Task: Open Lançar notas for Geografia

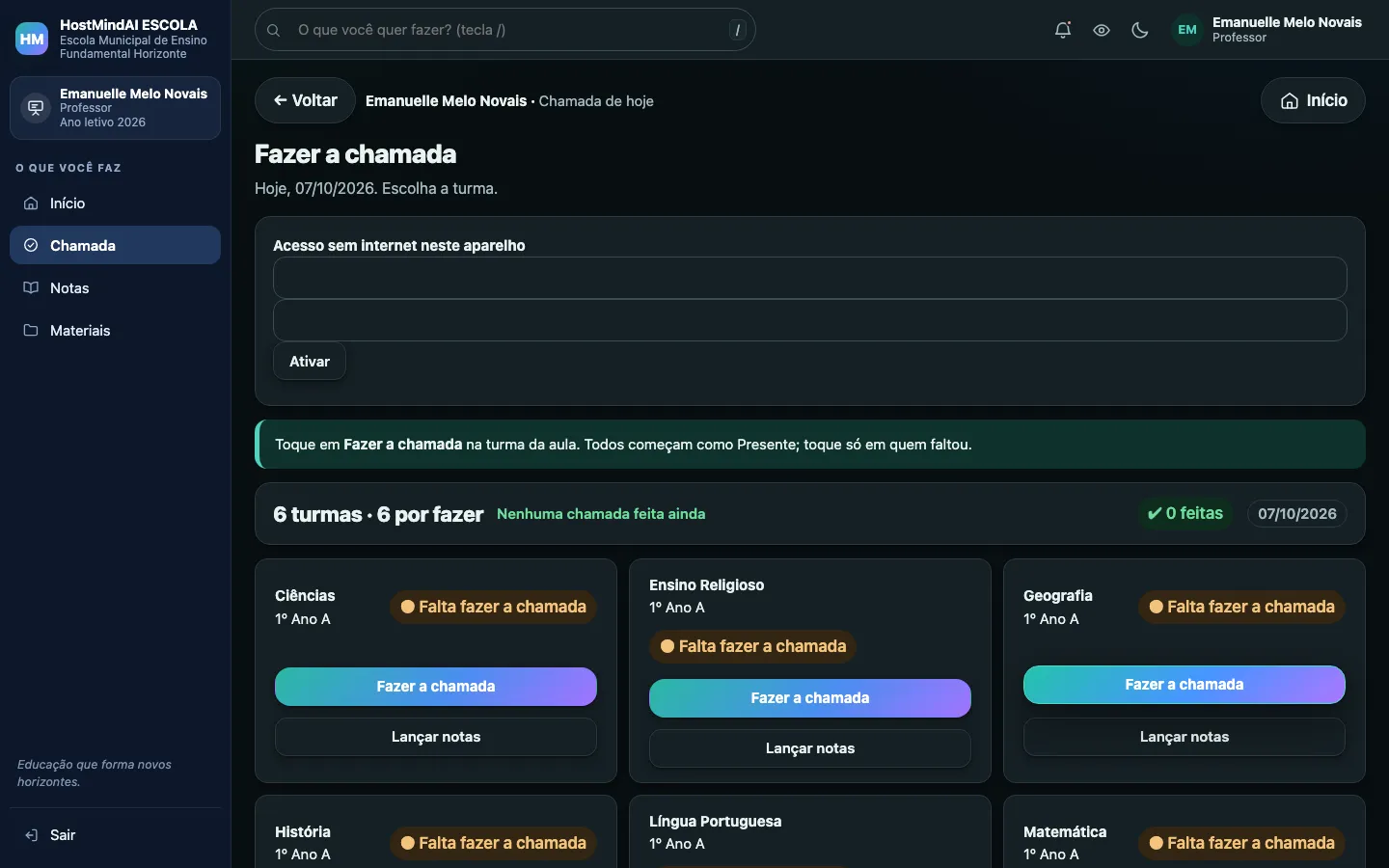Action: point(1185,737)
